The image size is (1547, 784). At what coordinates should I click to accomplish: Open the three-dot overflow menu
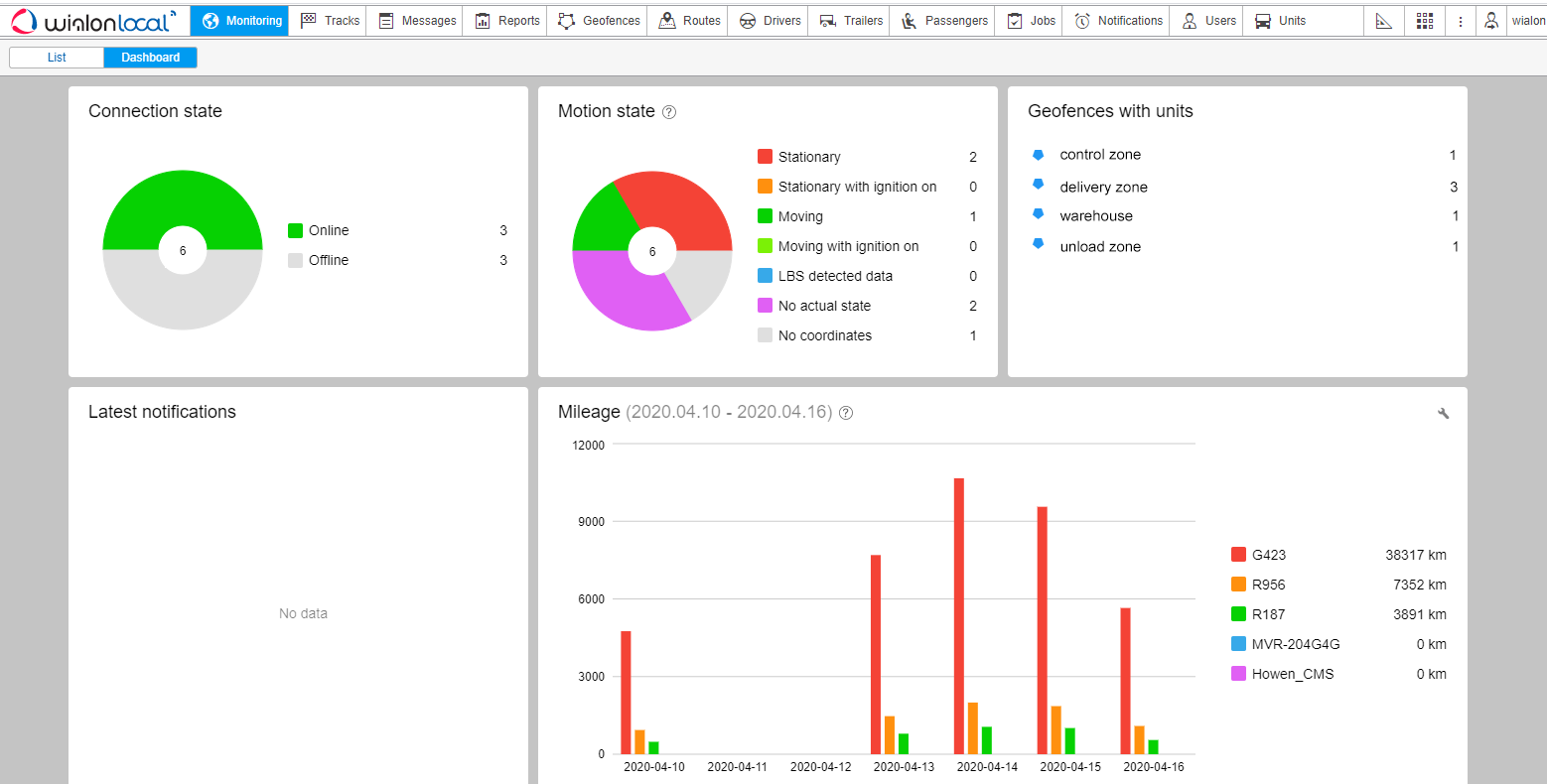pyautogui.click(x=1460, y=20)
